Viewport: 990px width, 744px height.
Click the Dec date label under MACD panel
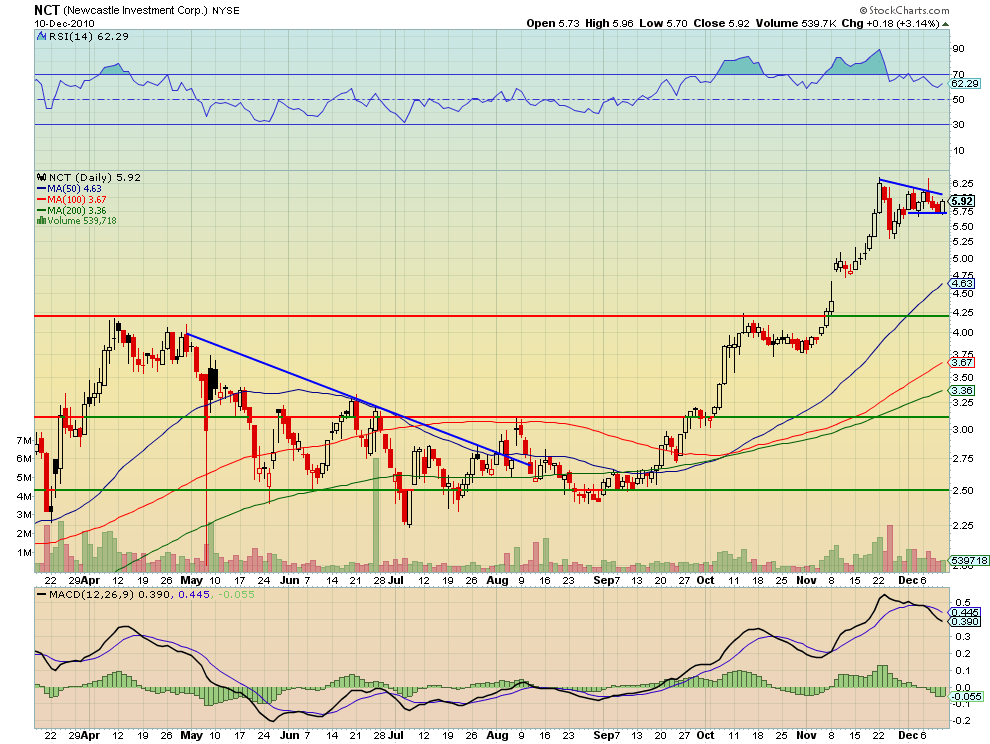[907, 735]
